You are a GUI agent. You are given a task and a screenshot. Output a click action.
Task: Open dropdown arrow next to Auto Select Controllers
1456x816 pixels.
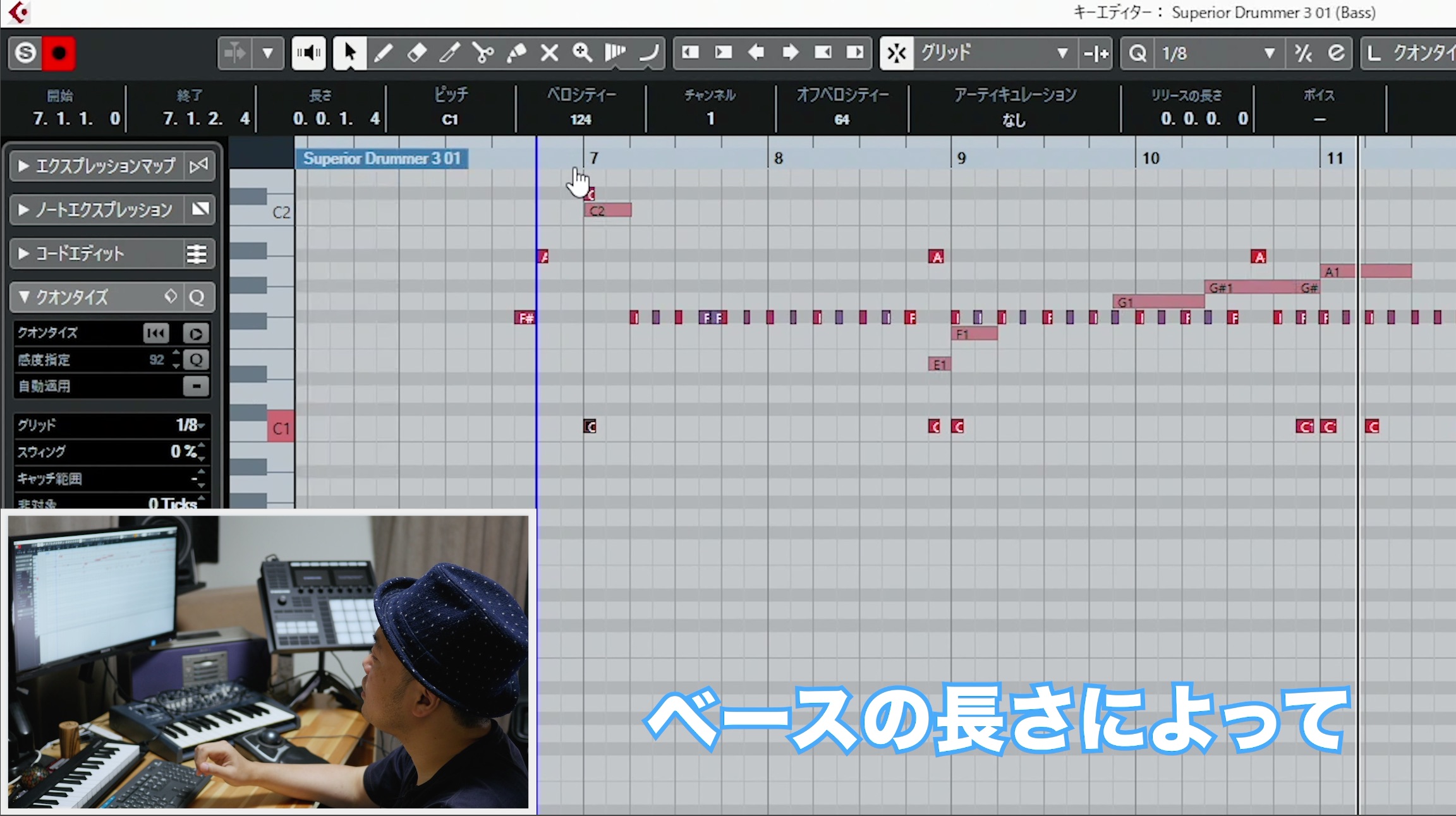coord(268,53)
